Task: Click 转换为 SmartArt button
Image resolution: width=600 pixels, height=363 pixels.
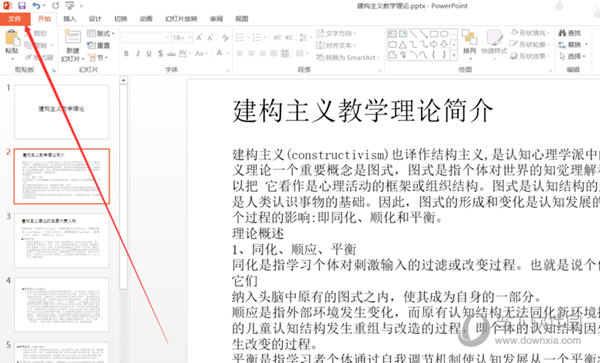Action: coord(347,57)
